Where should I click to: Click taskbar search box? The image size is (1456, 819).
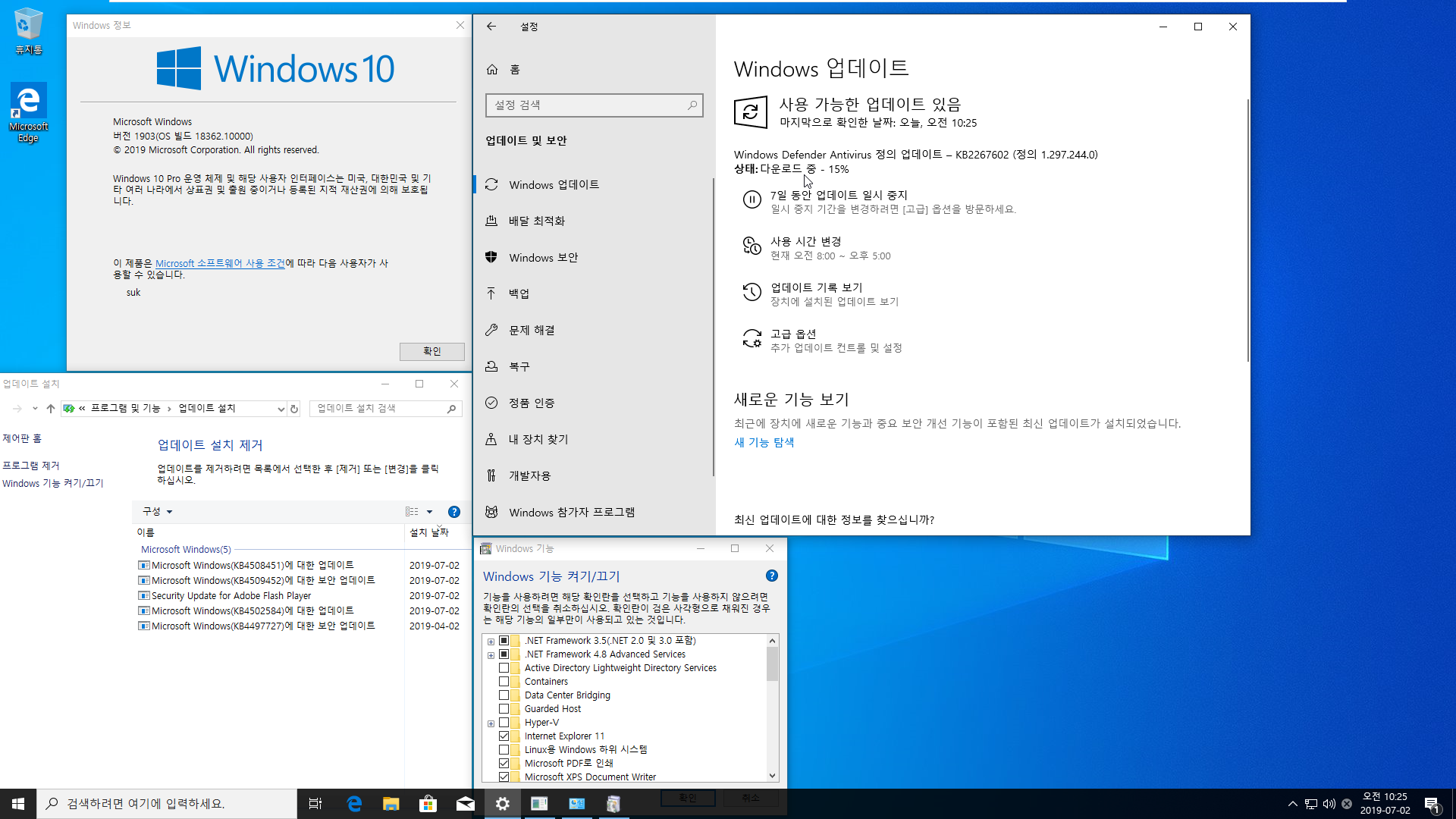pos(167,804)
